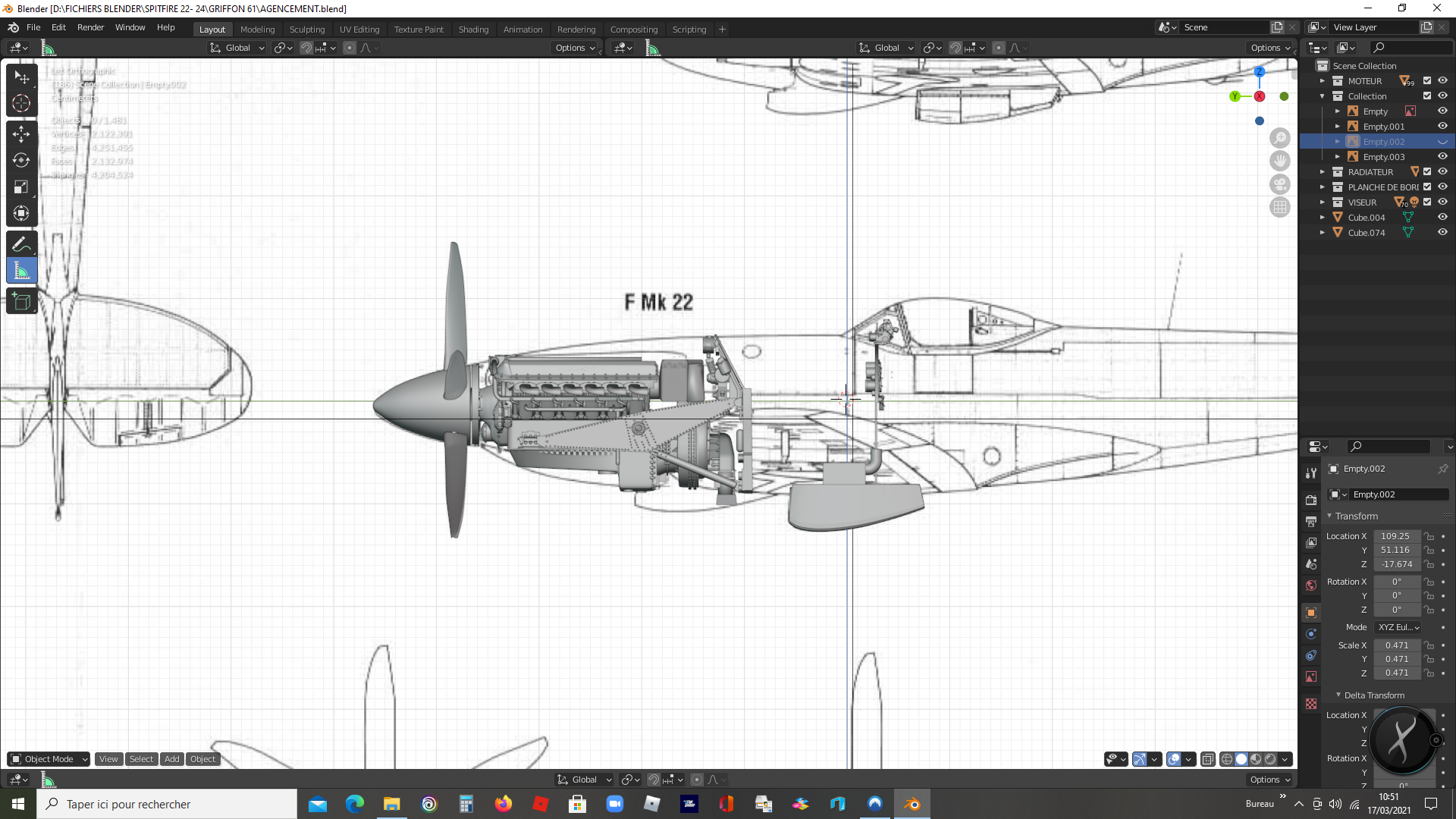
Task: Expand the Cube.074 object
Action: [x=1323, y=233]
